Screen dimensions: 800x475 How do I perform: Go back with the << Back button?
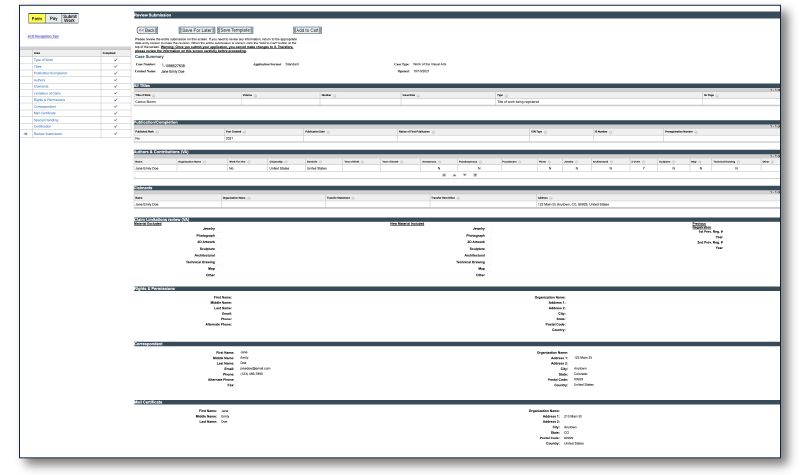149,31
